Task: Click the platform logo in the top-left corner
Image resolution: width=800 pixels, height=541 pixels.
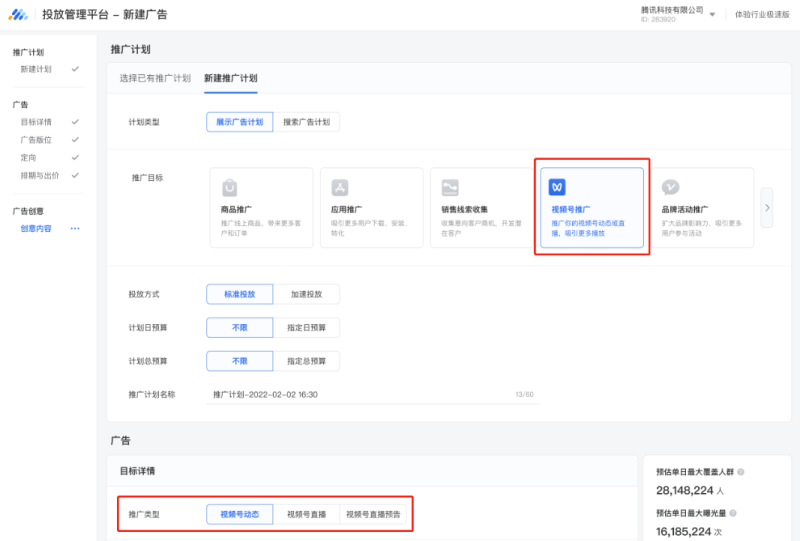Action: pyautogui.click(x=19, y=15)
